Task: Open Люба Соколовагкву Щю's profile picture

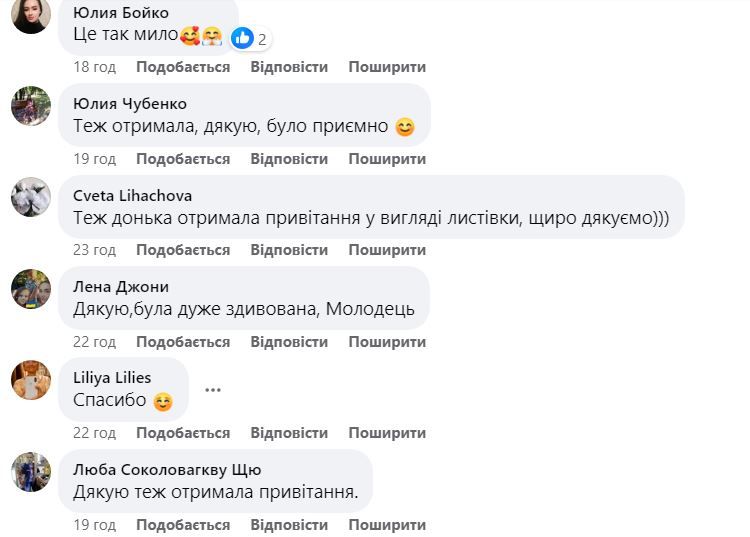Action: [31, 472]
